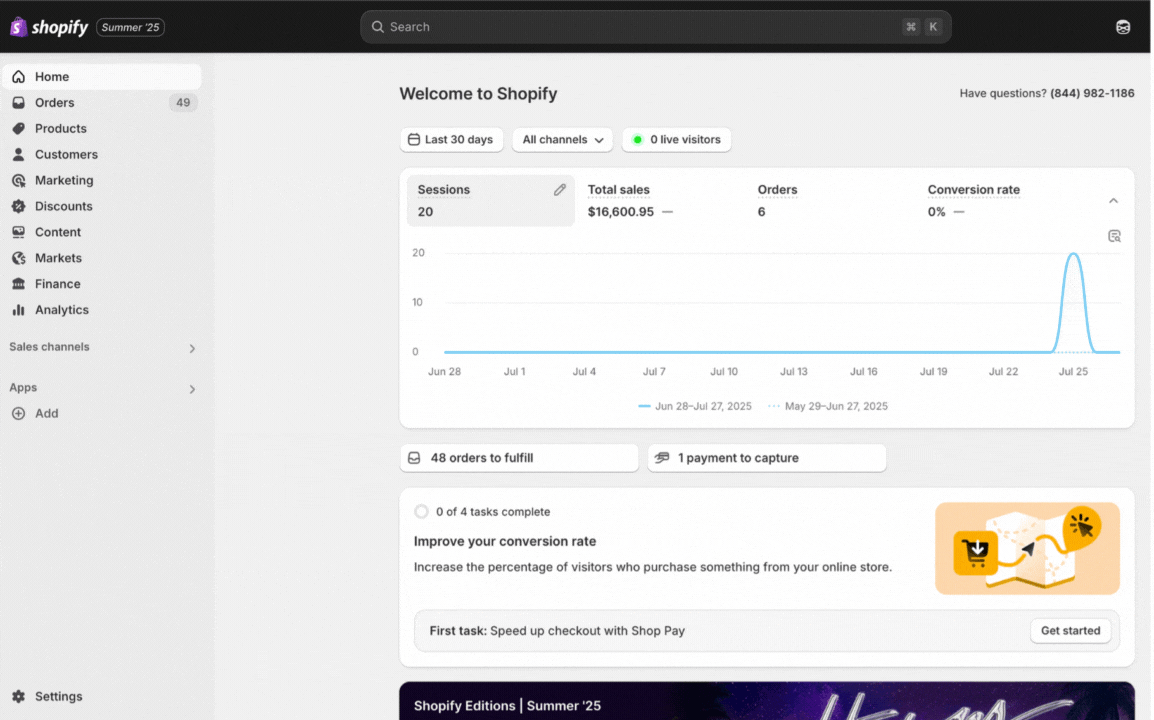Click the Get started button
This screenshot has height=720, width=1154.
coord(1070,631)
